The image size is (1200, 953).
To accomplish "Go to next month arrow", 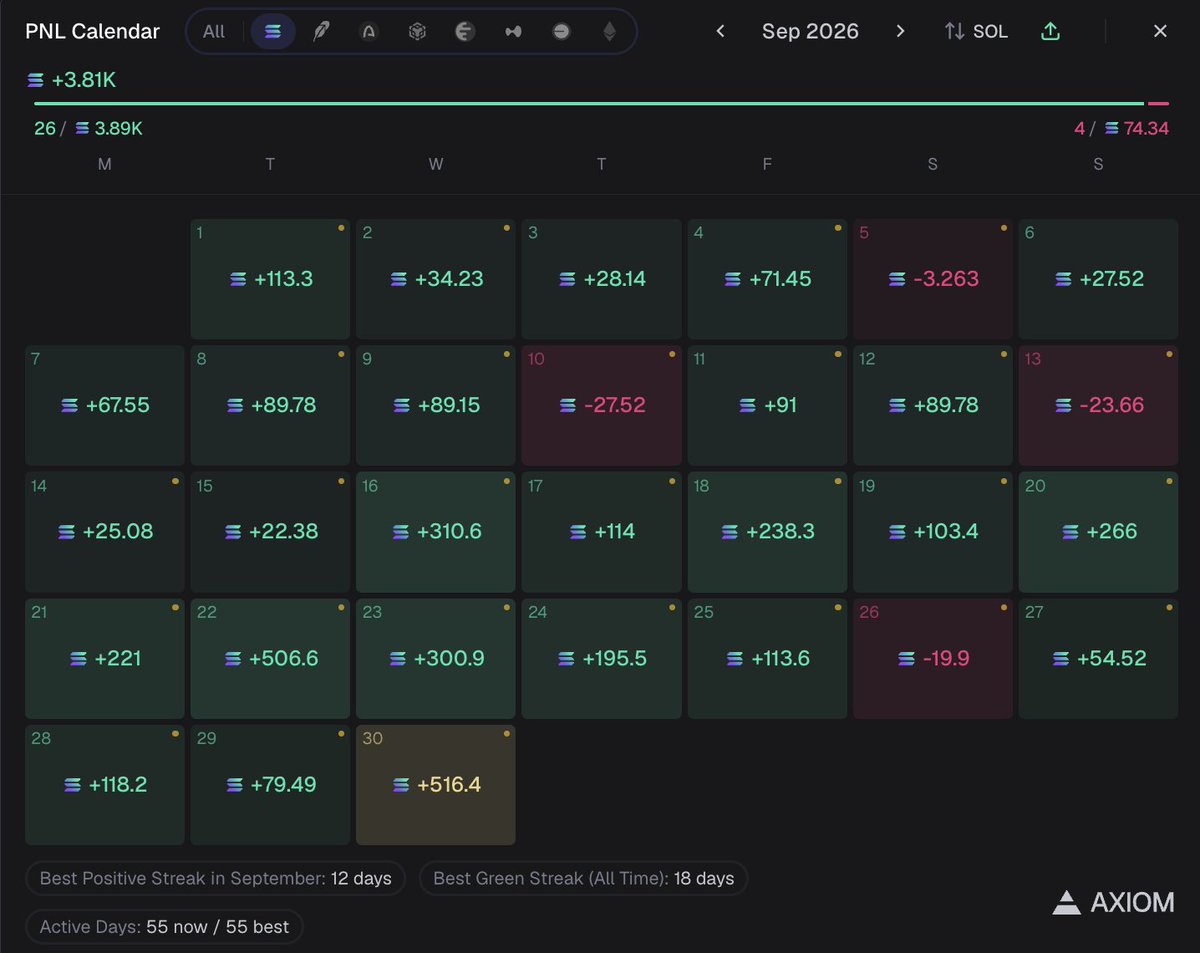I will (900, 31).
